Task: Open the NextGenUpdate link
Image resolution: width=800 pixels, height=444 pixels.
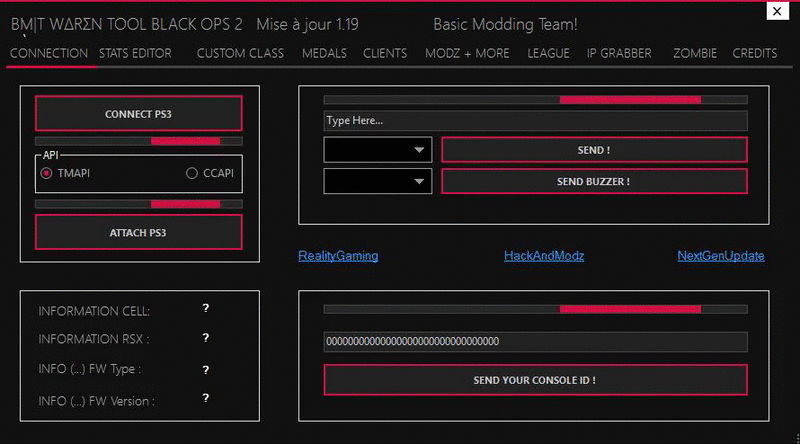Action: tap(721, 256)
